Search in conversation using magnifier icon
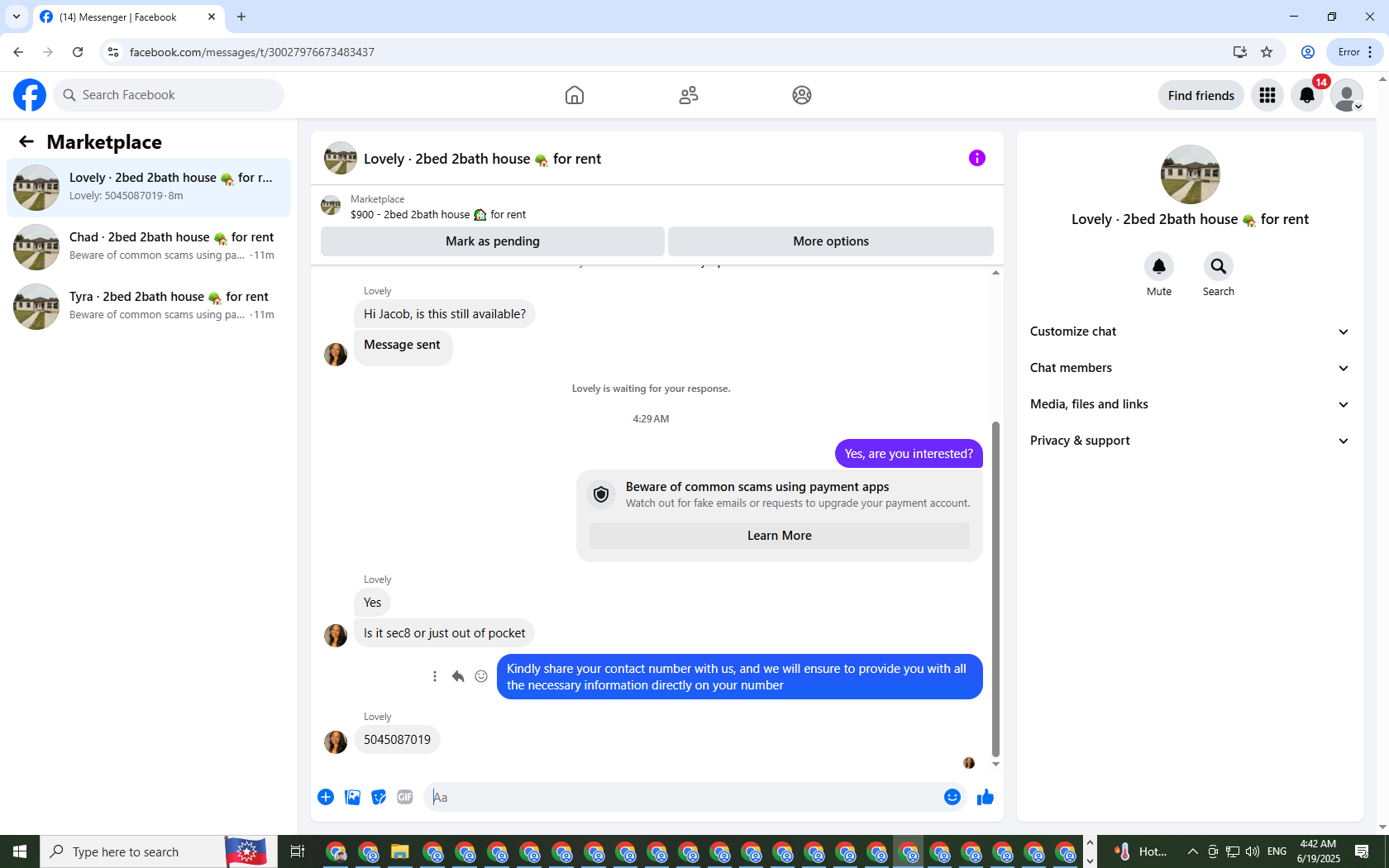Screen dimensions: 1389x868 point(1219,266)
